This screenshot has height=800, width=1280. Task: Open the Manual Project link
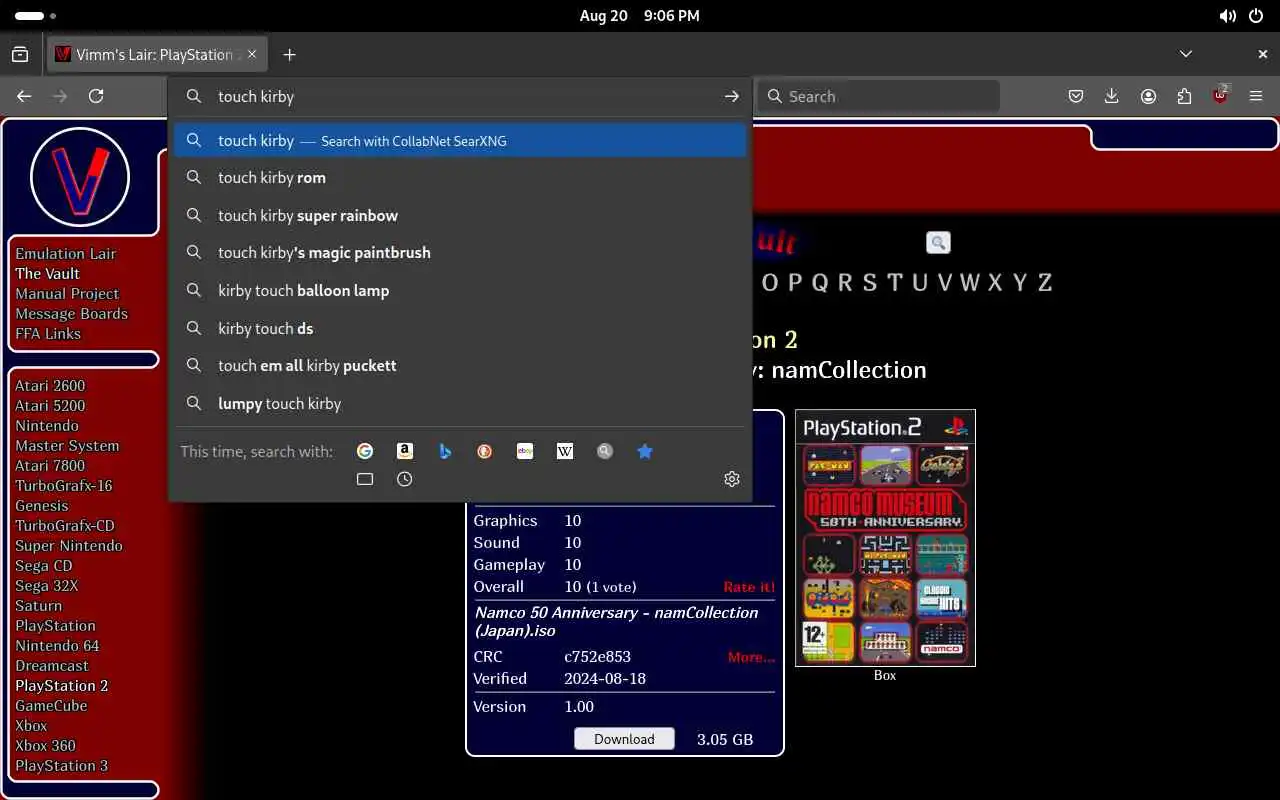tap(67, 294)
